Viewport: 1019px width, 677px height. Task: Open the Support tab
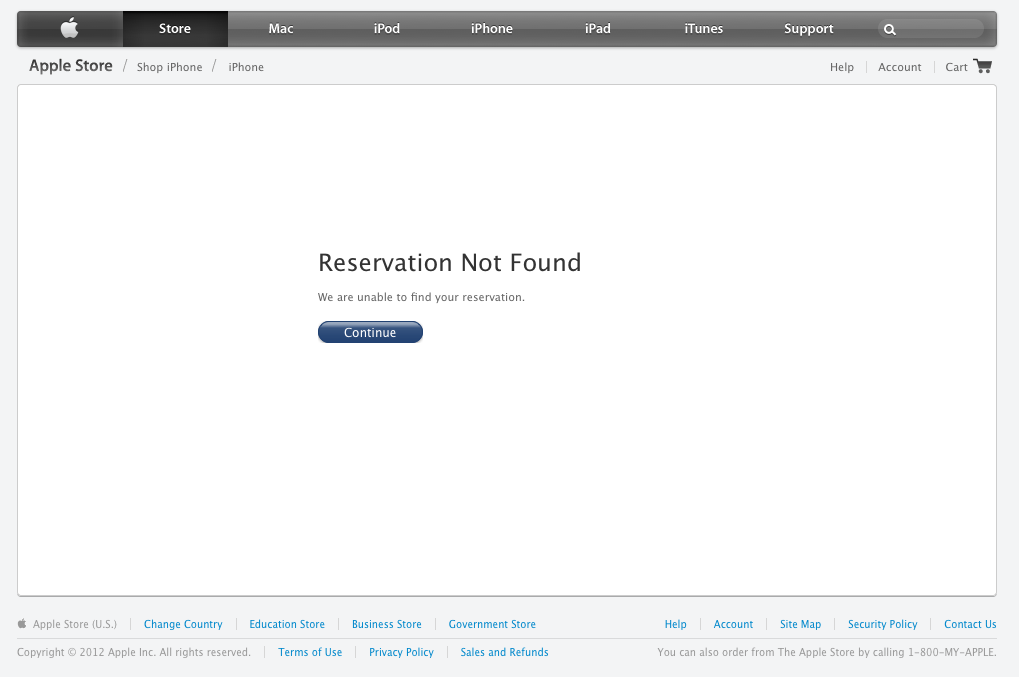pos(808,29)
